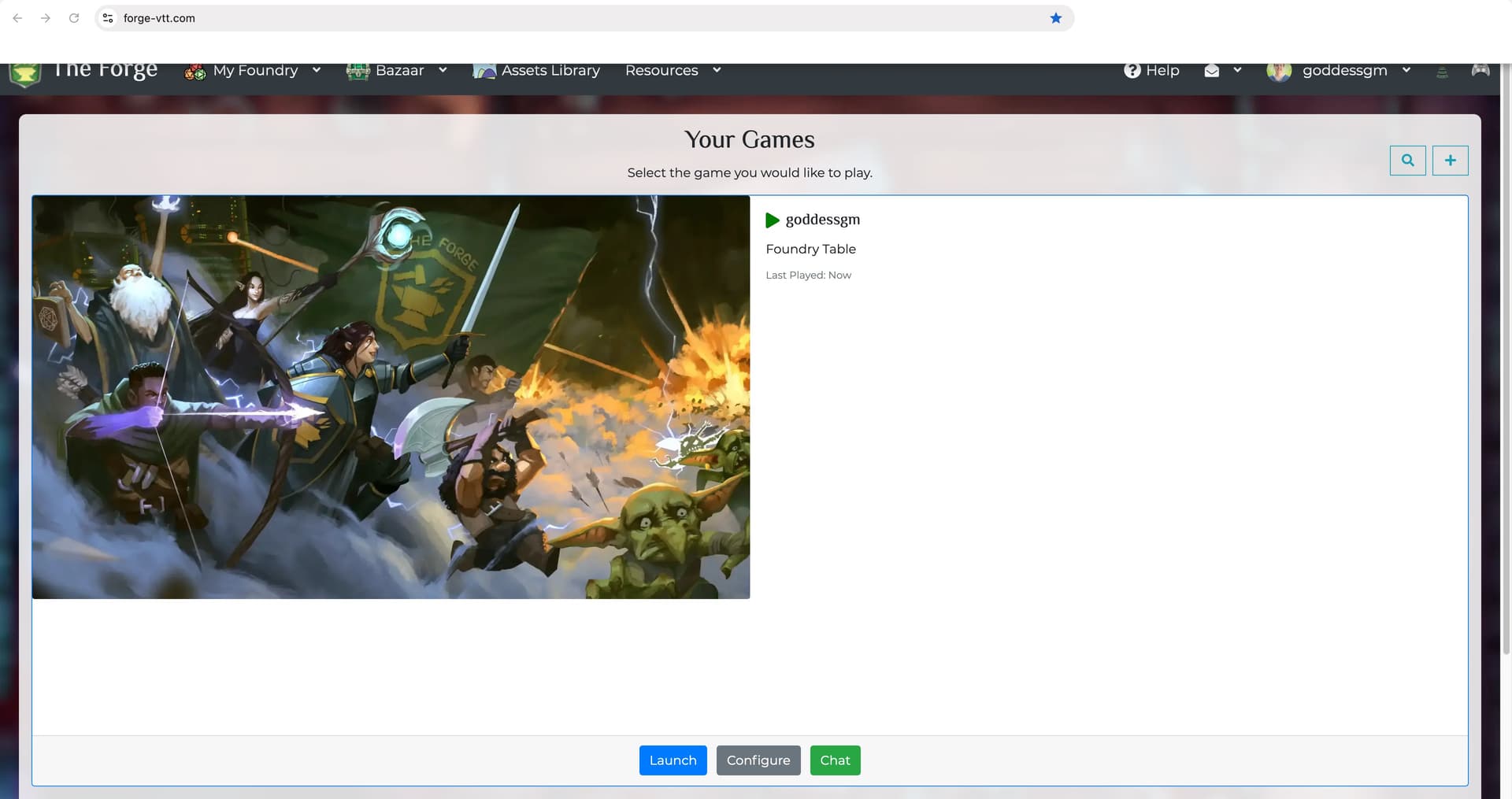Open the Help menu item

(1151, 71)
